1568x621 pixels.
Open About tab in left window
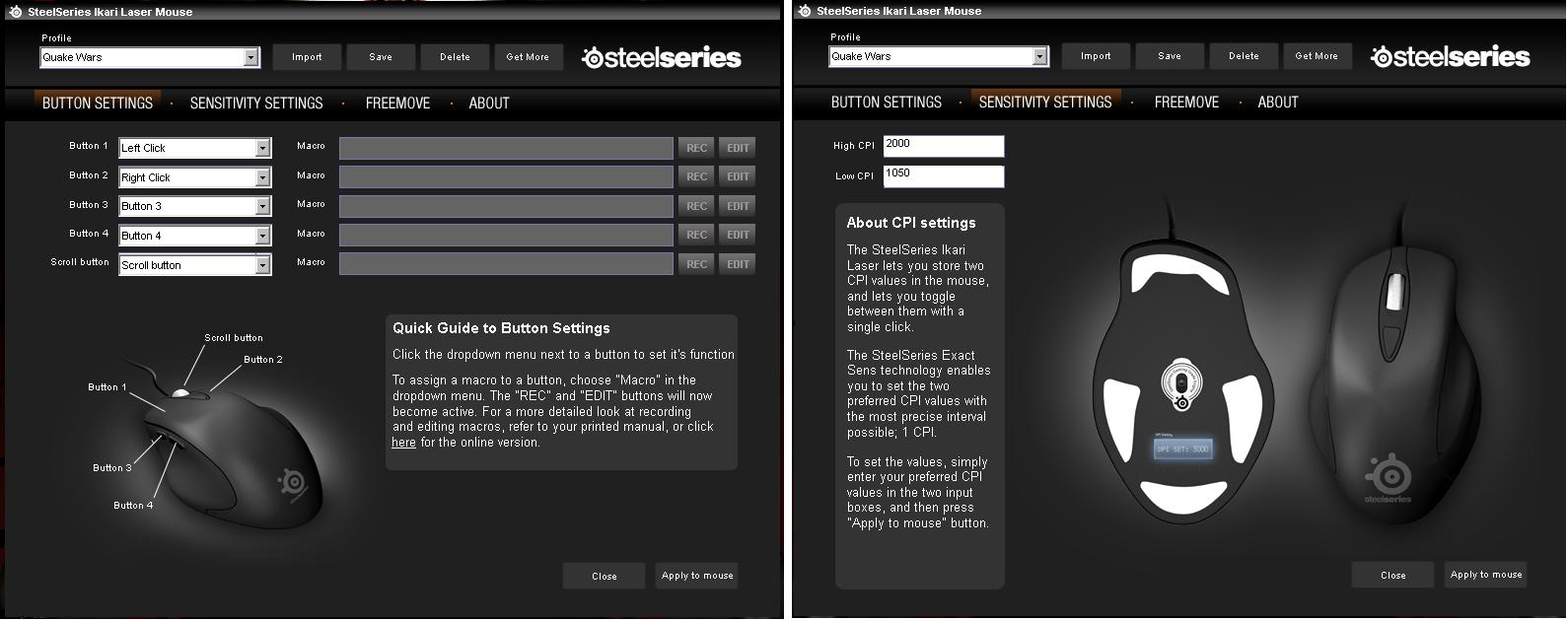[489, 103]
